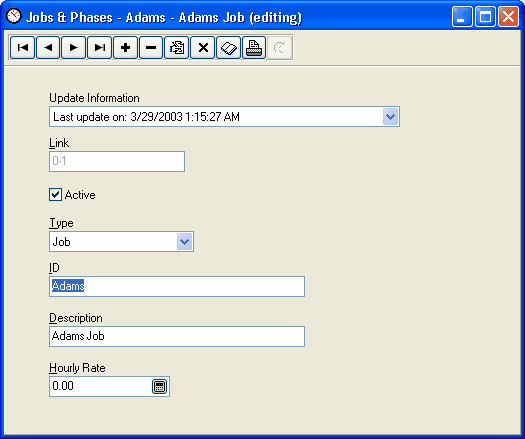The image size is (525, 439).
Task: Uncheck the Active checkbox
Action: click(x=55, y=195)
